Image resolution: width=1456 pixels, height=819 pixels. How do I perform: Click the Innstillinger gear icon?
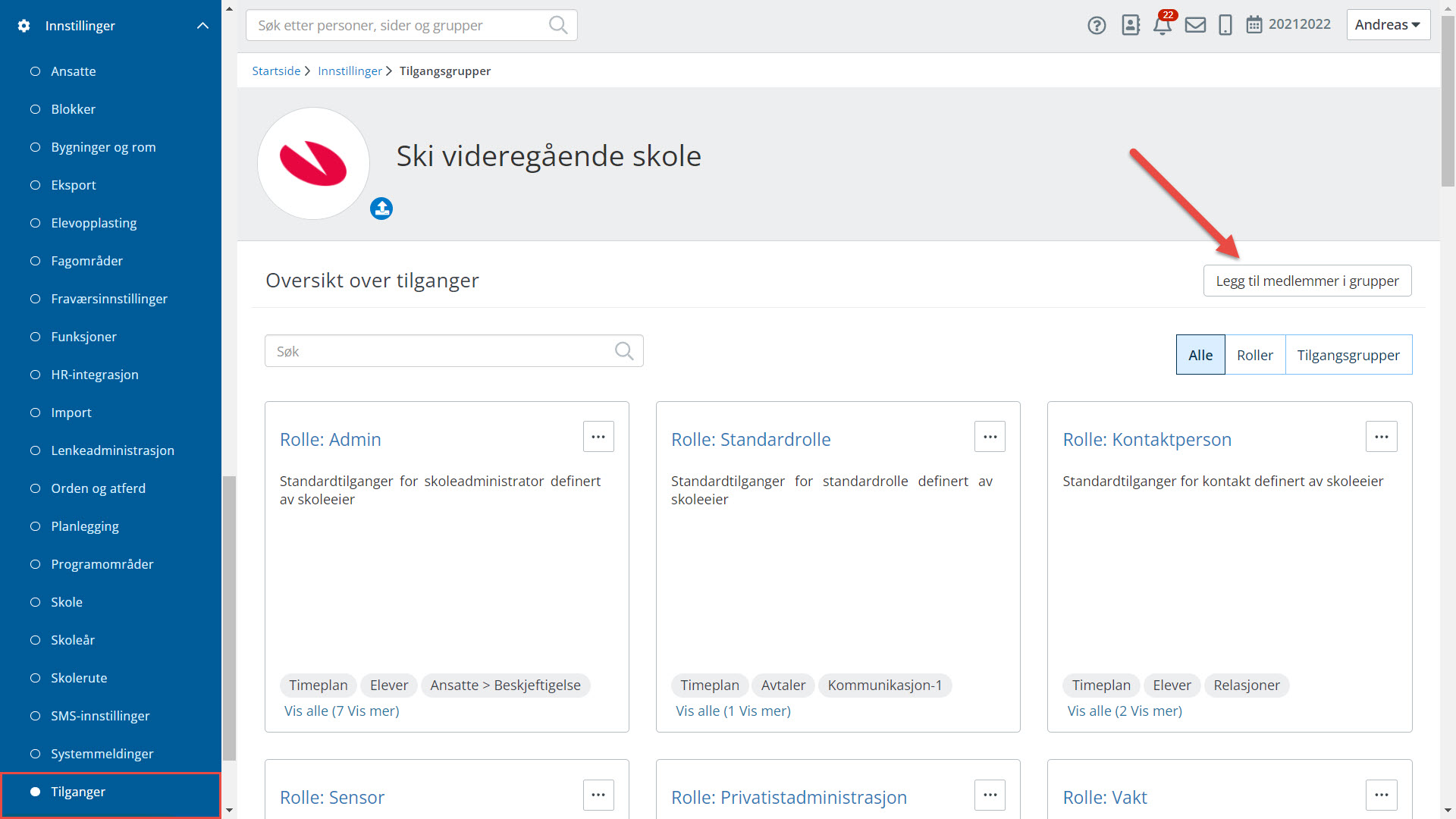point(24,26)
